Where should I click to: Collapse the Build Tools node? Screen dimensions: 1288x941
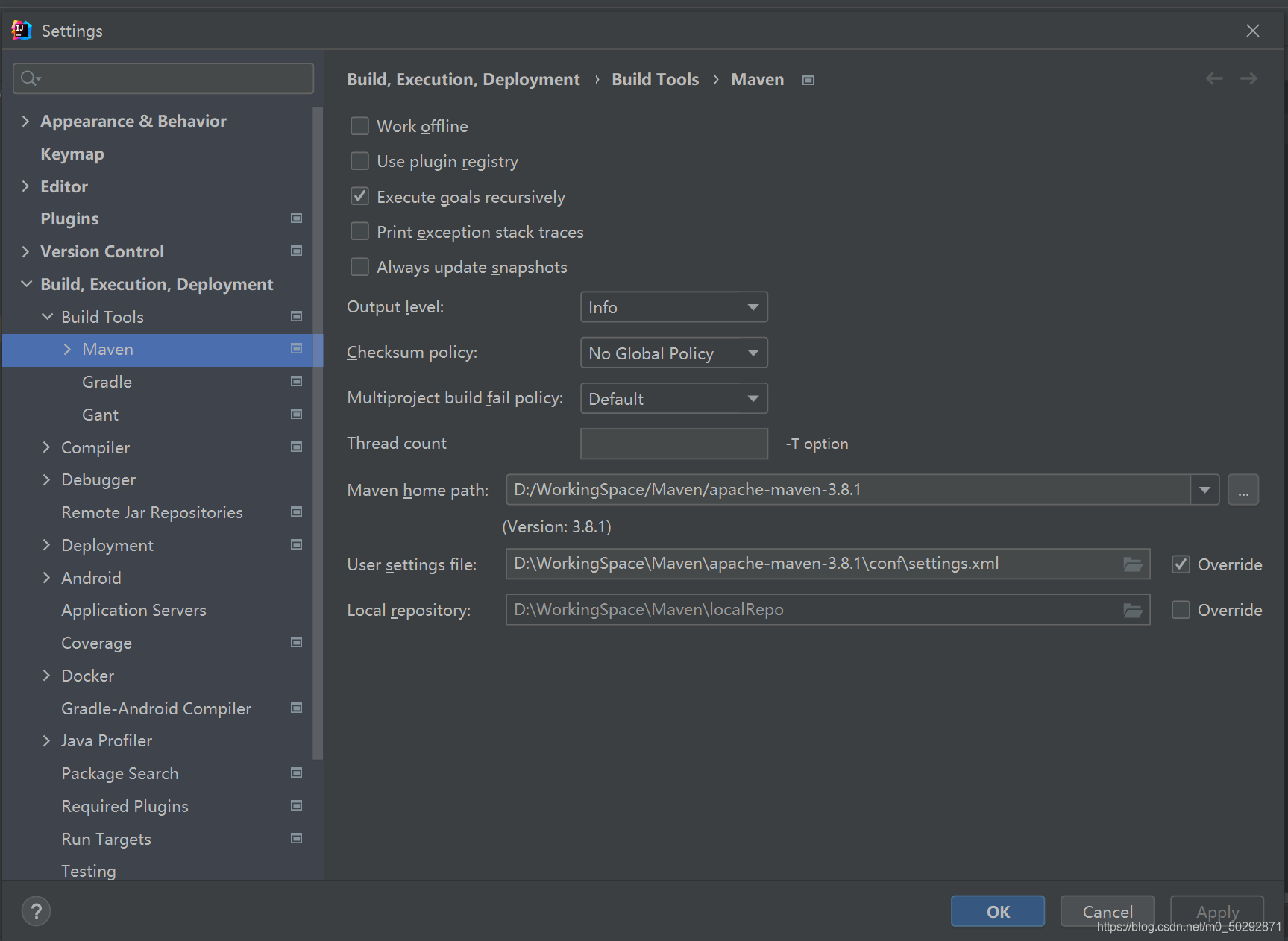point(47,317)
